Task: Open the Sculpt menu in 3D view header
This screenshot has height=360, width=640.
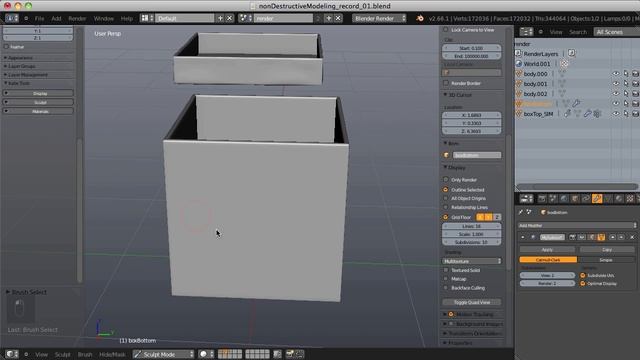Action: coord(62,354)
